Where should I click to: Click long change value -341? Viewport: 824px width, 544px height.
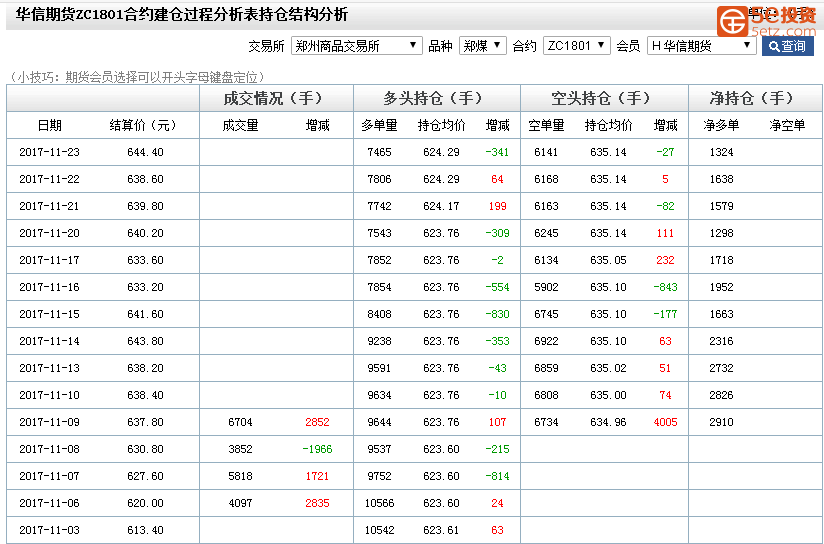click(497, 152)
